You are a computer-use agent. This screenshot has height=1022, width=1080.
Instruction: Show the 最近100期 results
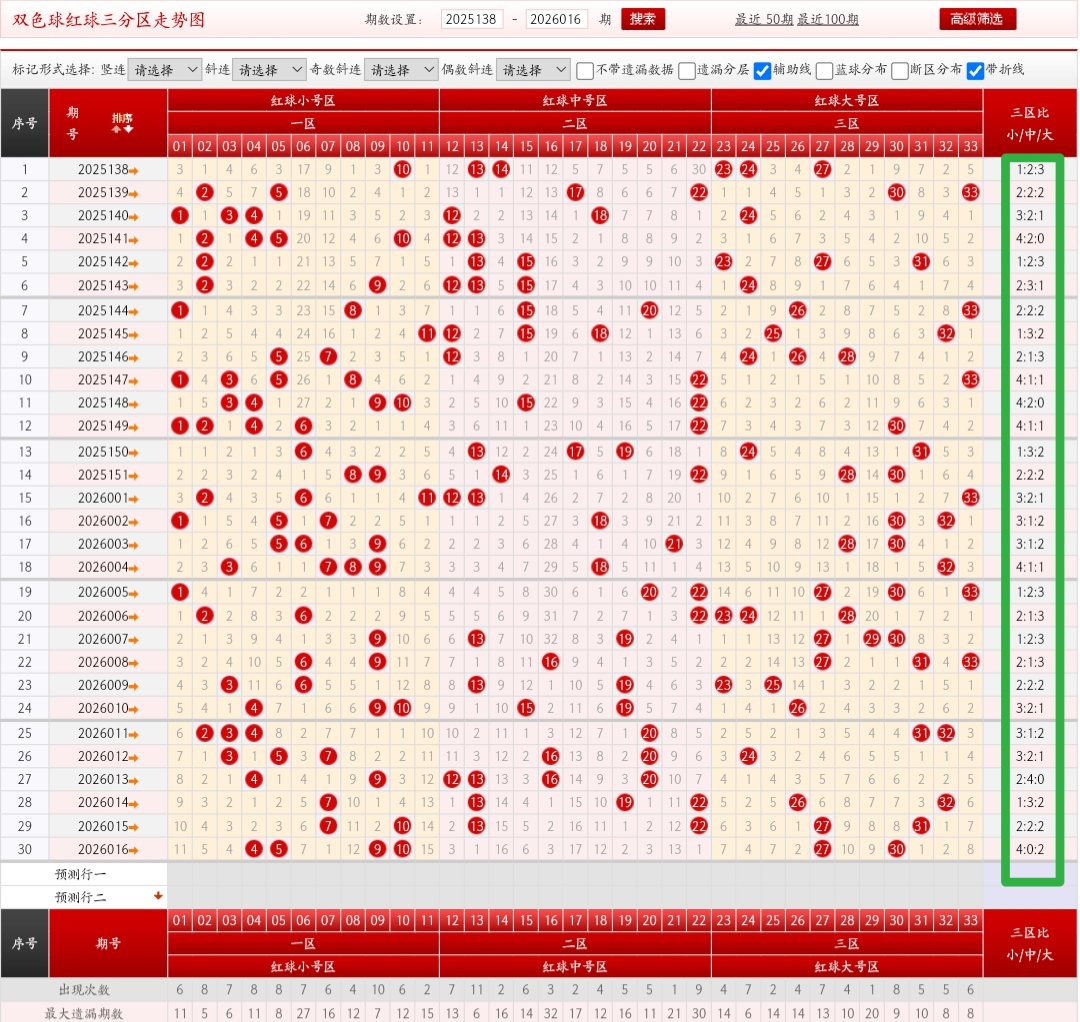point(828,19)
